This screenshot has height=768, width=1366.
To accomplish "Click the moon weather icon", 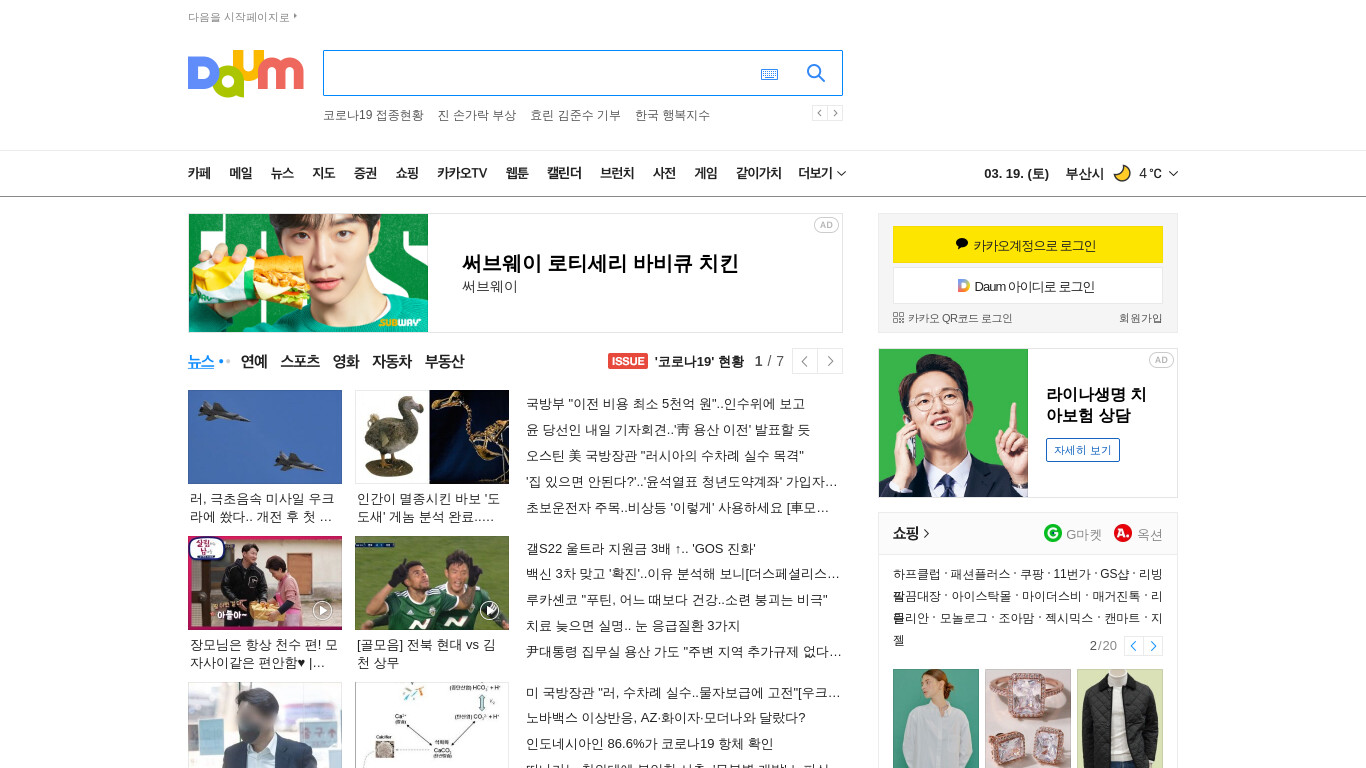I will (x=1122, y=173).
